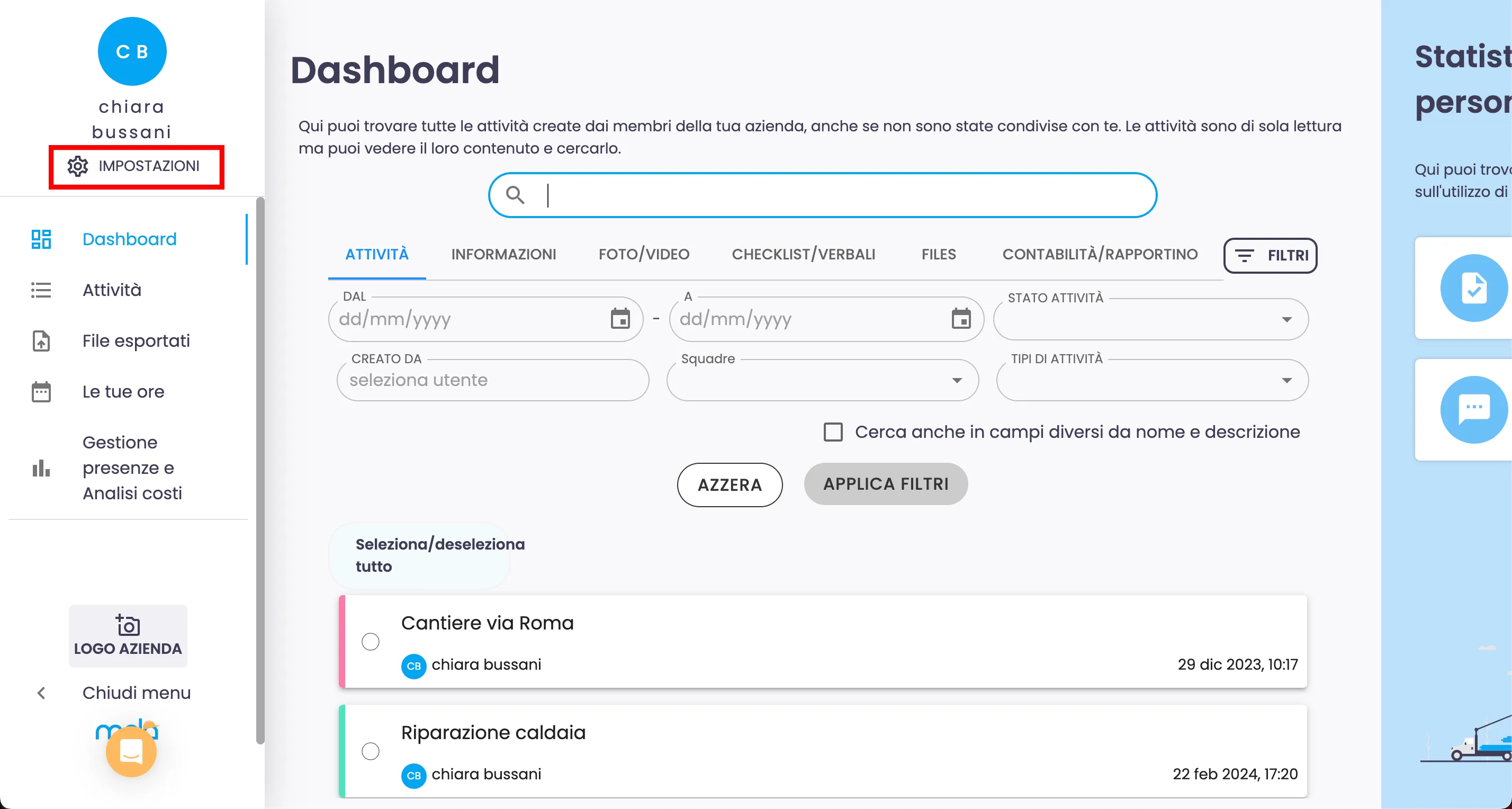1512x809 pixels.
Task: Click the orange chat support bubble
Action: coord(131,751)
